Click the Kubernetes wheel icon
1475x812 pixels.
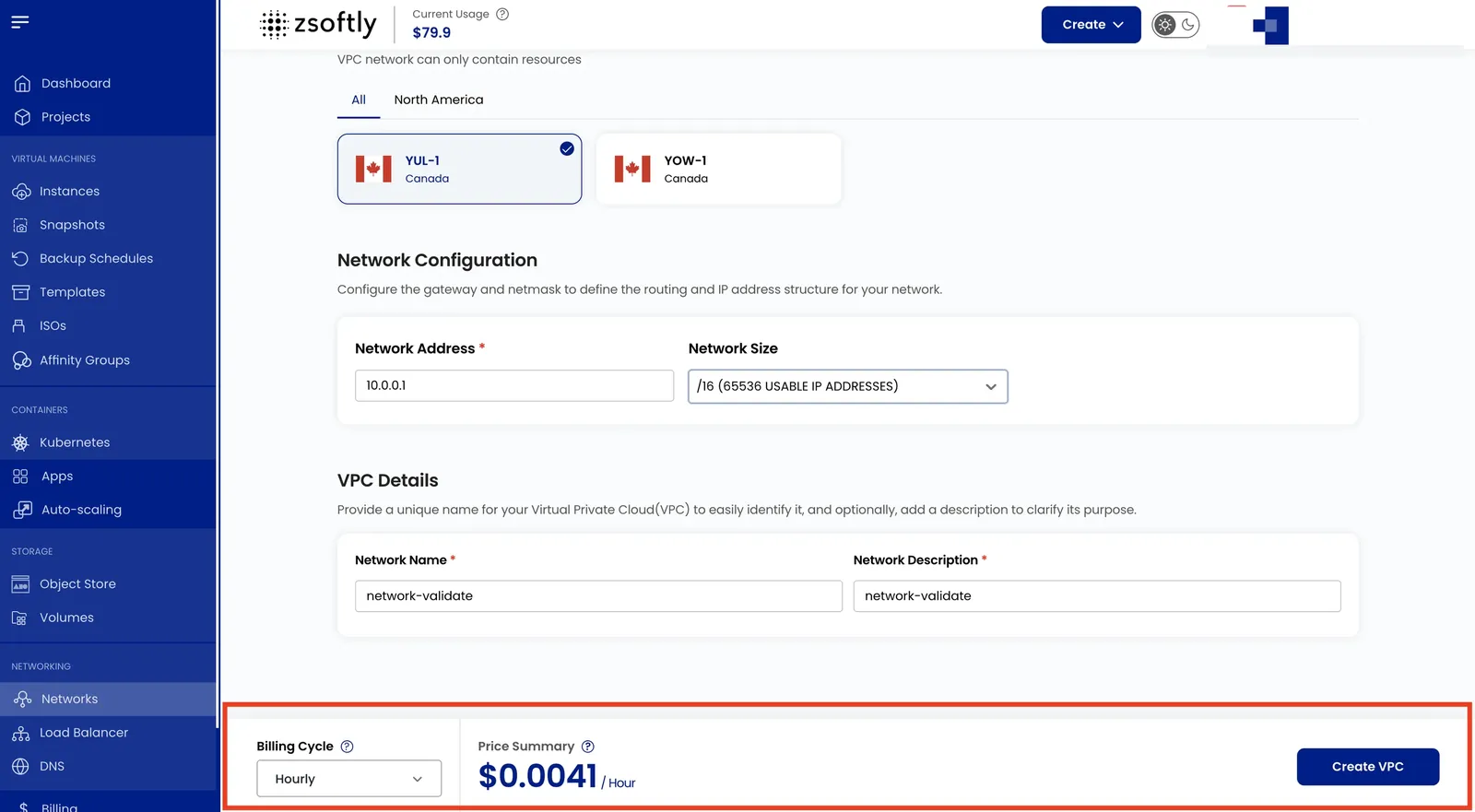tap(20, 442)
